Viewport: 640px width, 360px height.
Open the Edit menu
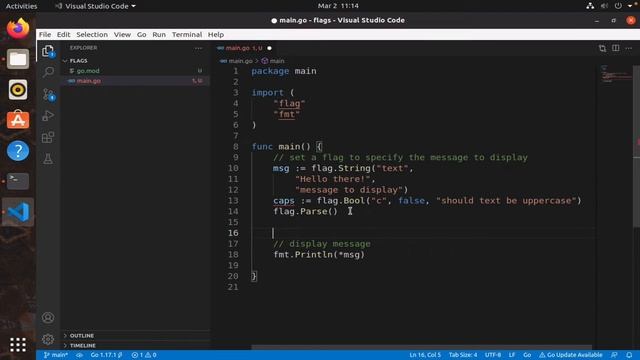(63, 34)
